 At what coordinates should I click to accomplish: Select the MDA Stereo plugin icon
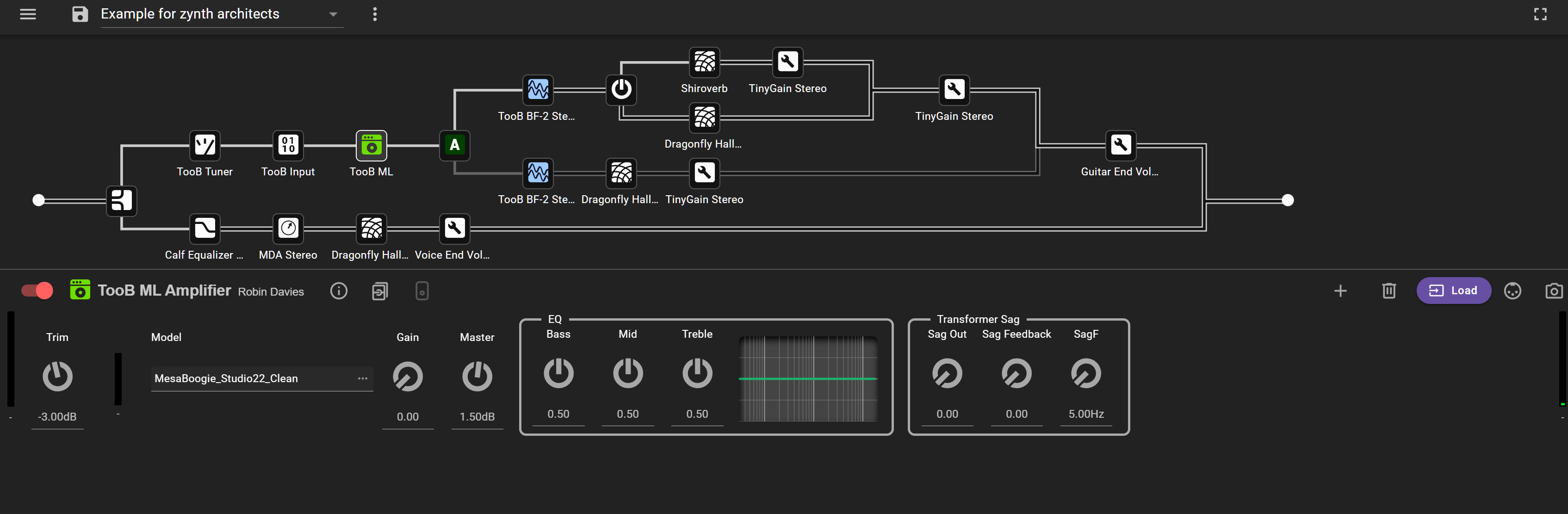(288, 229)
